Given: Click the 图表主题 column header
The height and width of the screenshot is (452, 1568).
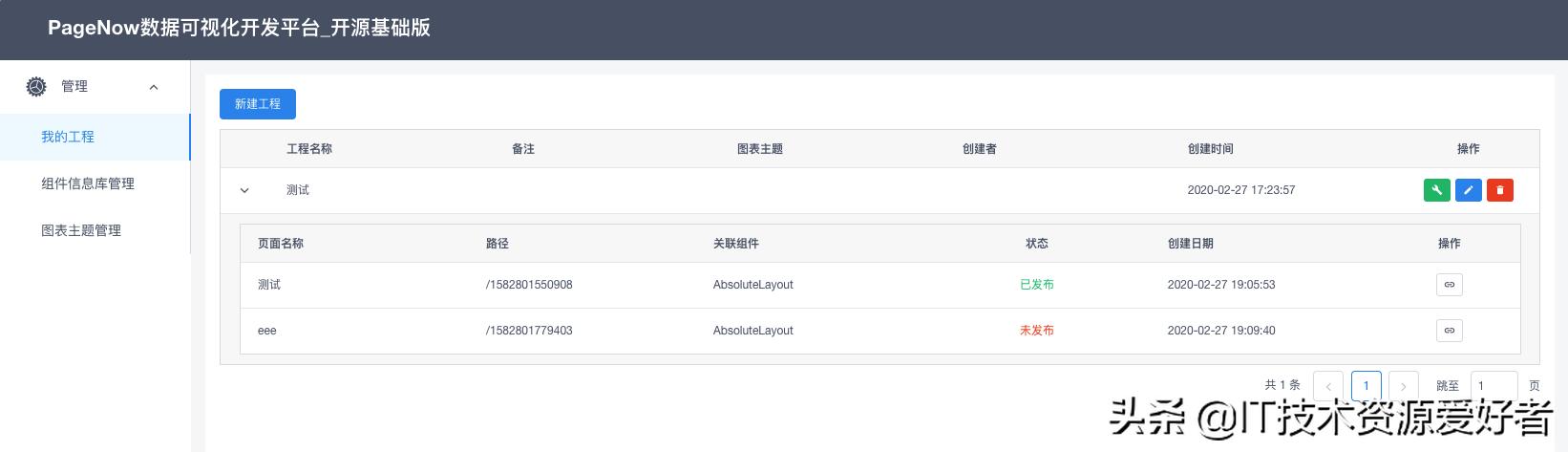Looking at the screenshot, I should pyautogui.click(x=760, y=149).
